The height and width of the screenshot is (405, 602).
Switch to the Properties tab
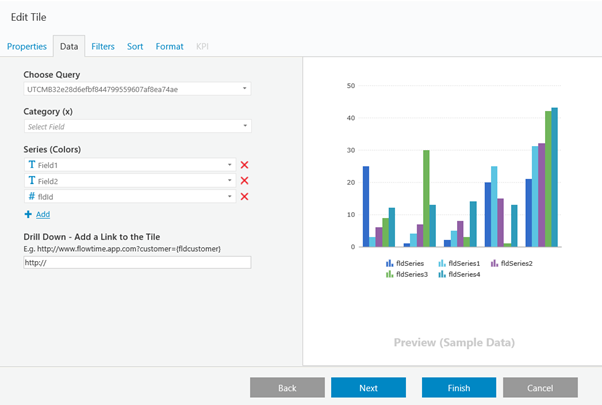click(x=27, y=46)
